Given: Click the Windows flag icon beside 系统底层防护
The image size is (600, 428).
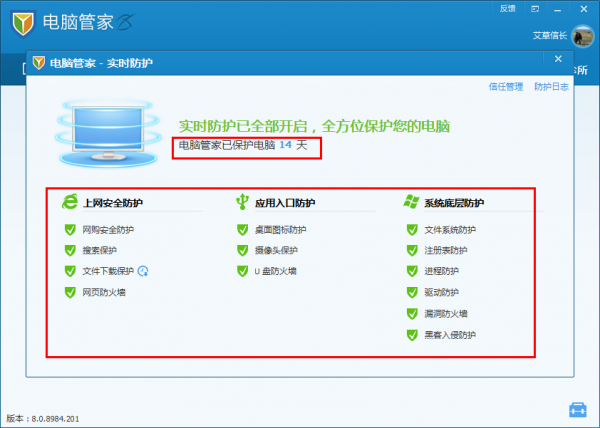Looking at the screenshot, I should [412, 202].
